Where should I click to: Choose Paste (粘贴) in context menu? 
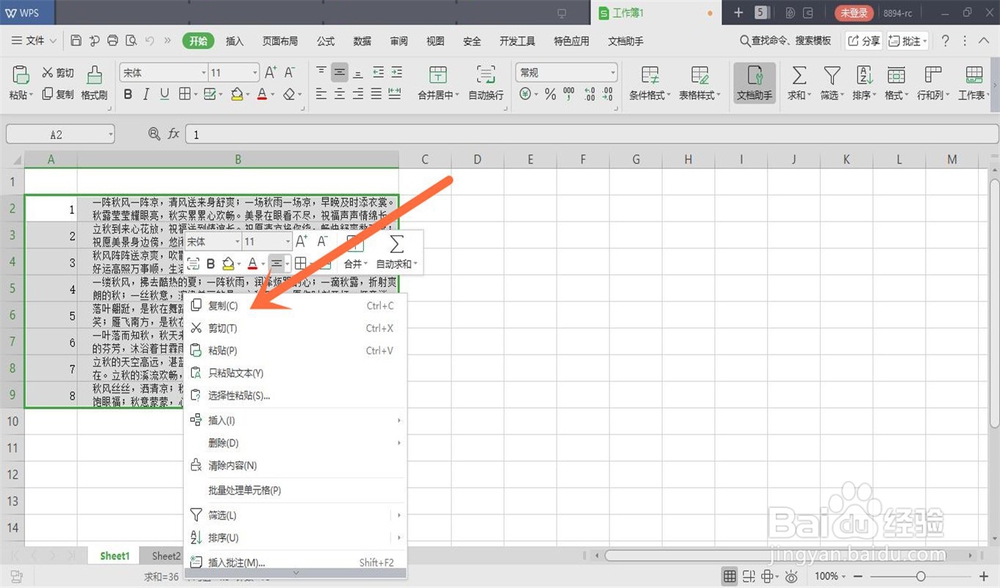(295, 350)
